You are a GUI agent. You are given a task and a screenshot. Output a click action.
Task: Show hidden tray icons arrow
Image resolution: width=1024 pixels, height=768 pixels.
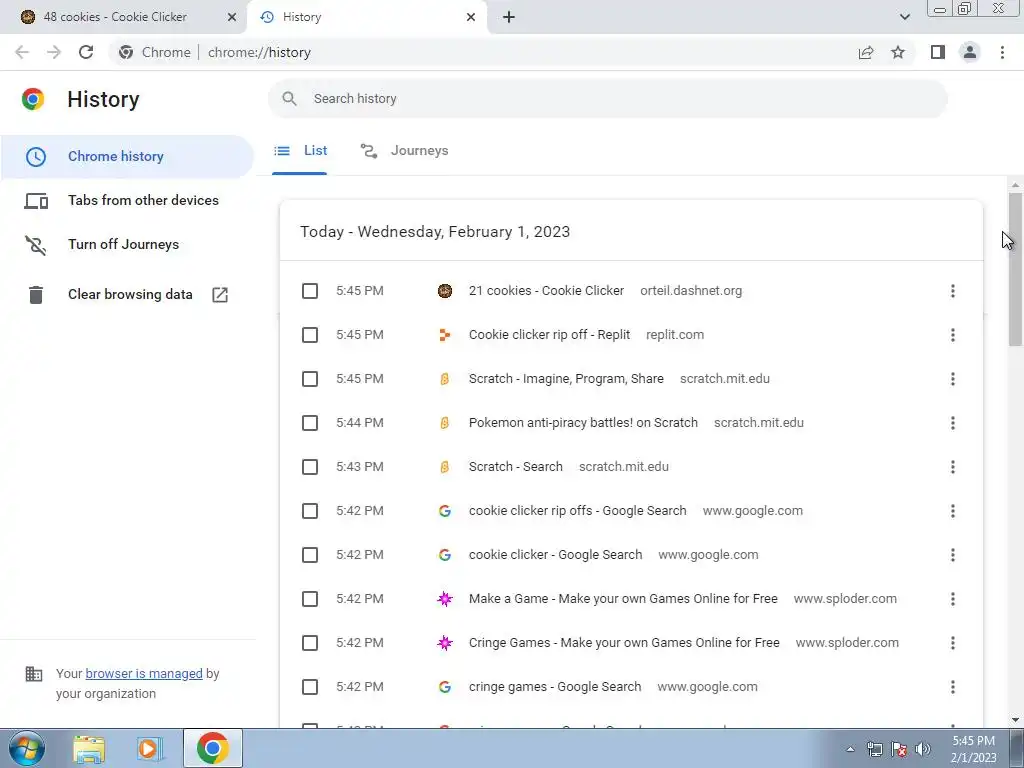(850, 749)
